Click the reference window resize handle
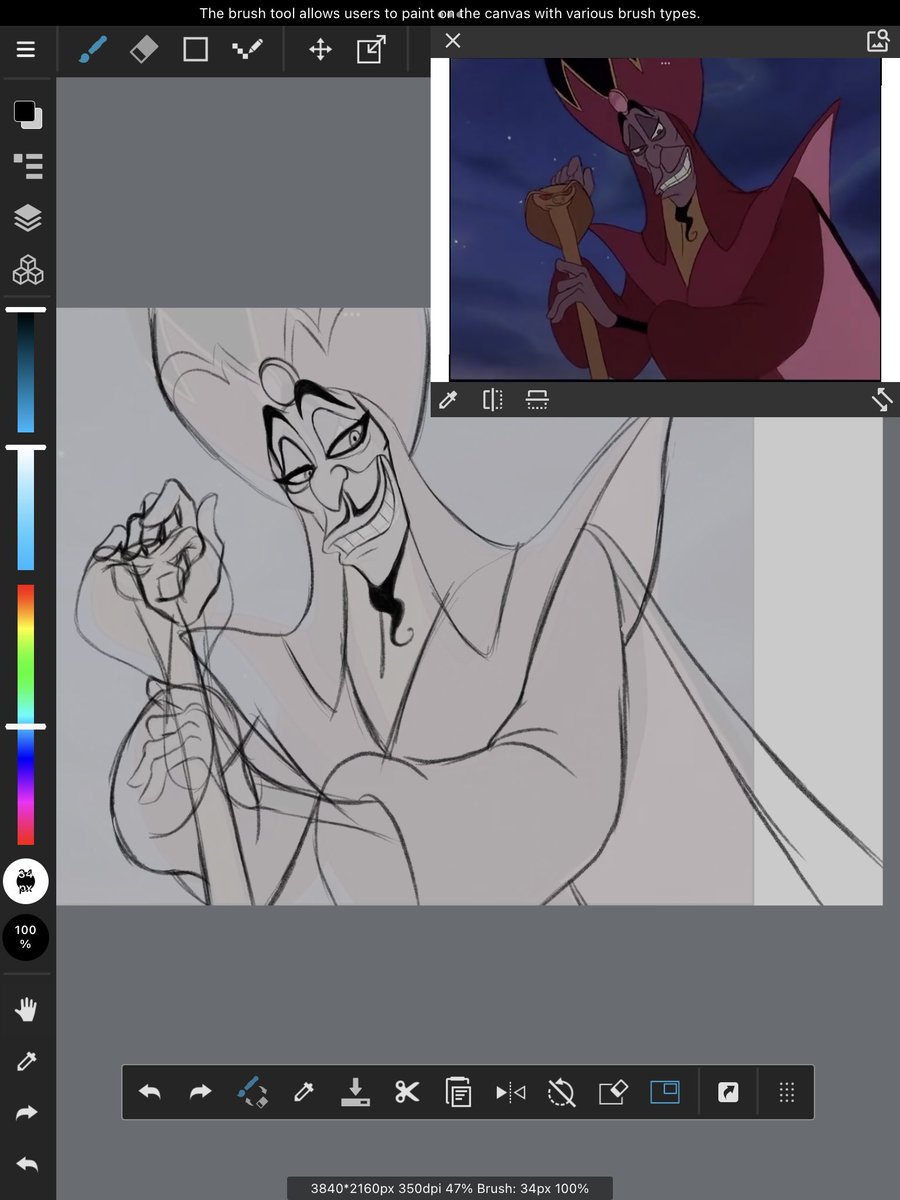900x1200 pixels. point(881,400)
